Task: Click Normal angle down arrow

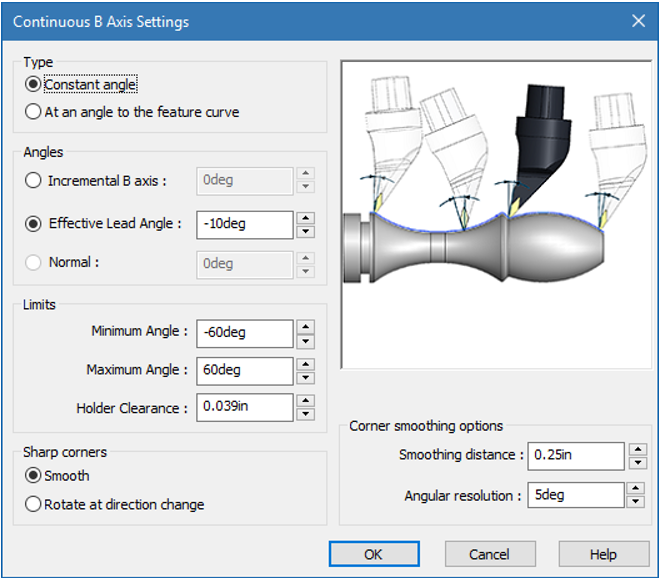Action: pyautogui.click(x=306, y=271)
